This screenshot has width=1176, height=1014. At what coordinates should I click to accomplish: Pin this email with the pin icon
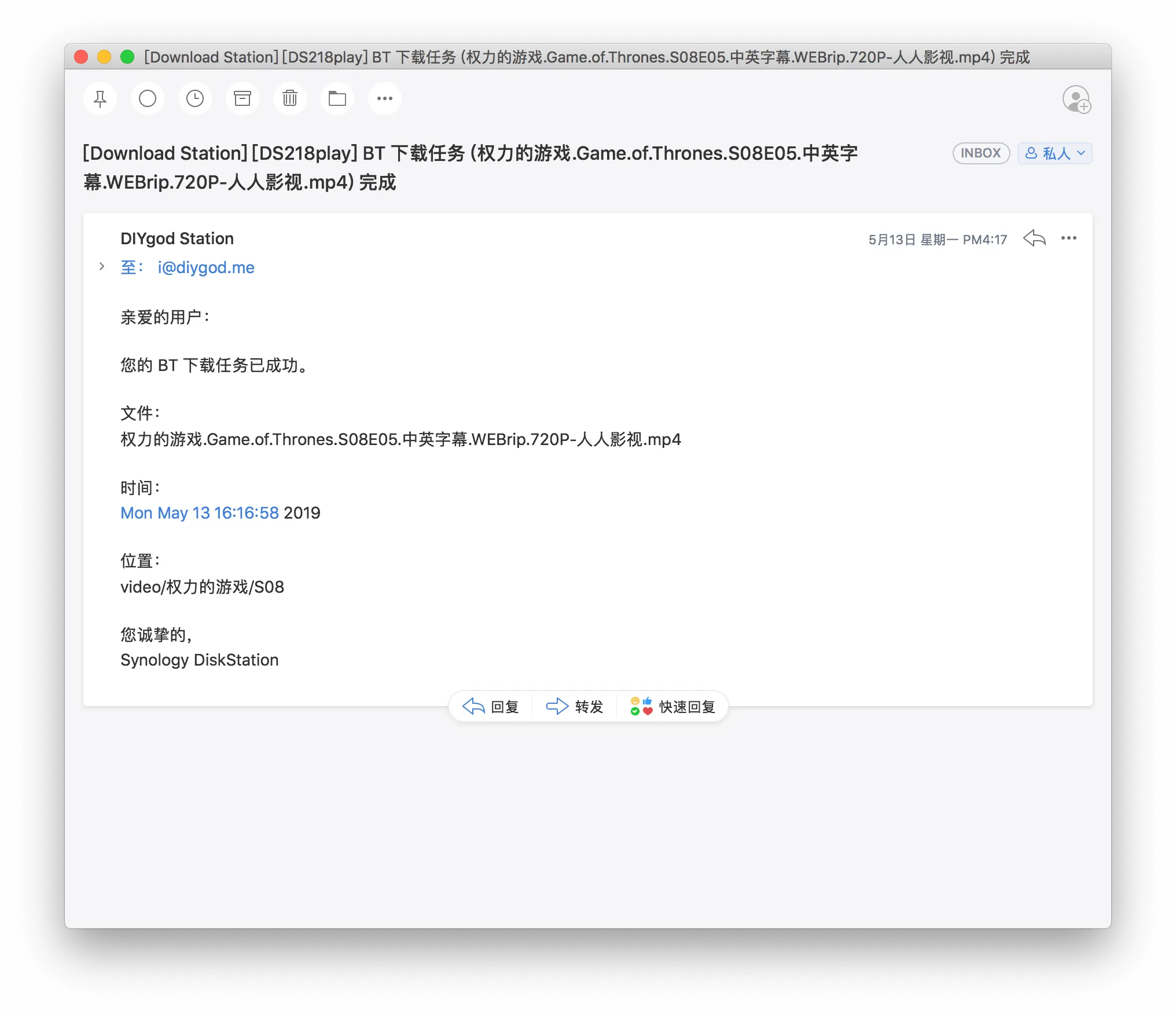(x=100, y=99)
